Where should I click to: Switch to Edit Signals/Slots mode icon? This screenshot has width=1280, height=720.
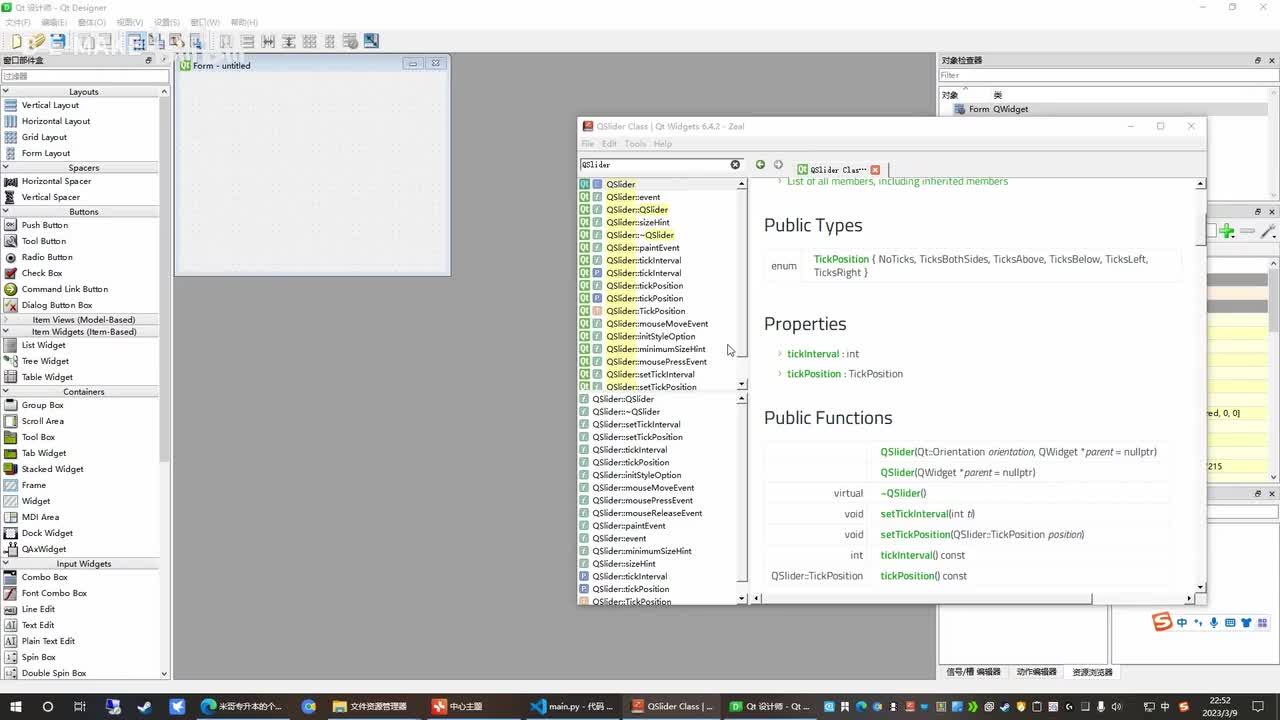156,41
